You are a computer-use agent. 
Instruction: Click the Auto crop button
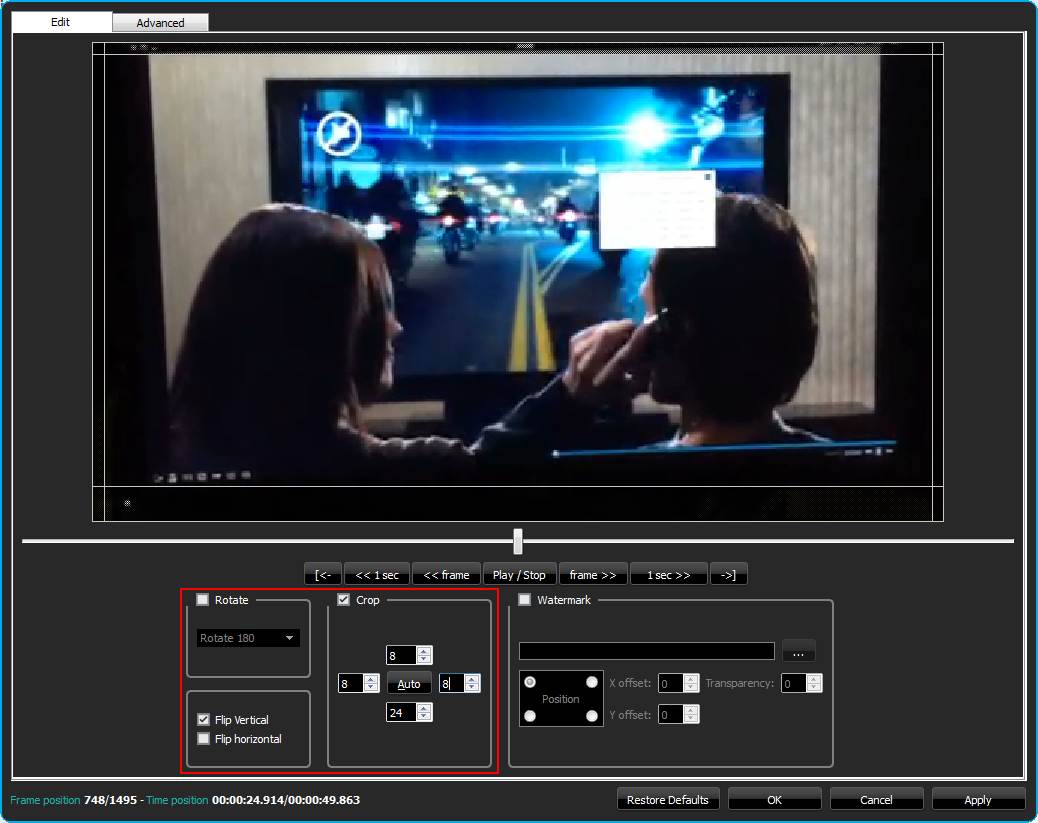[x=409, y=684]
